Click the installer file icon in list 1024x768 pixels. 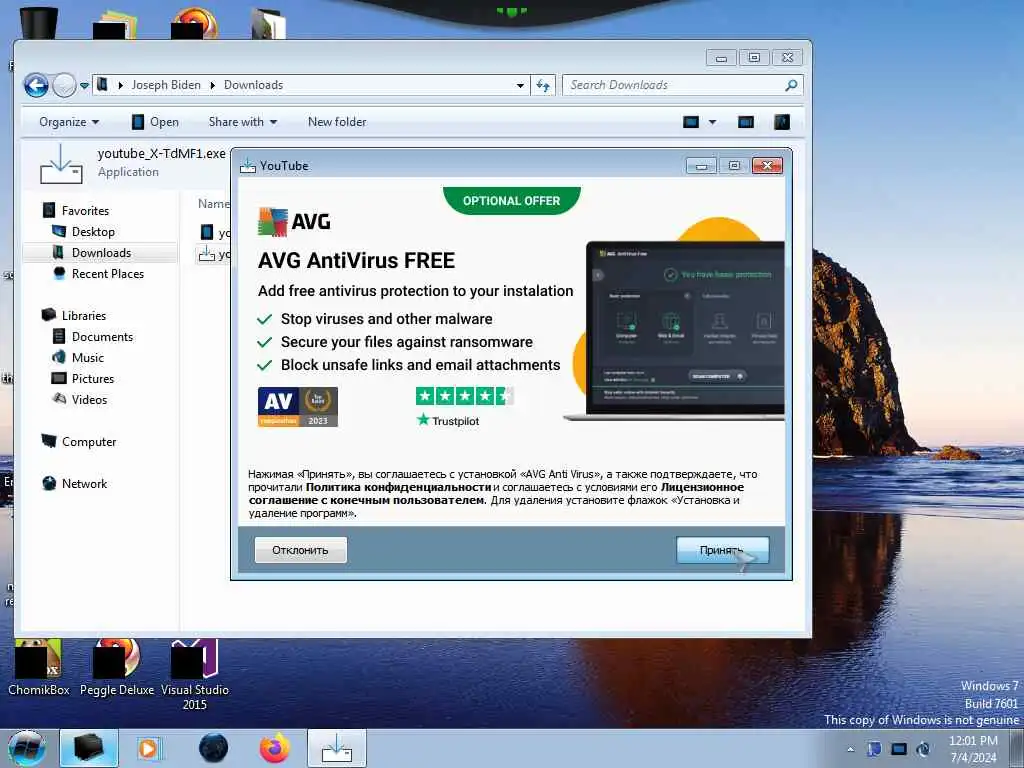pos(207,253)
